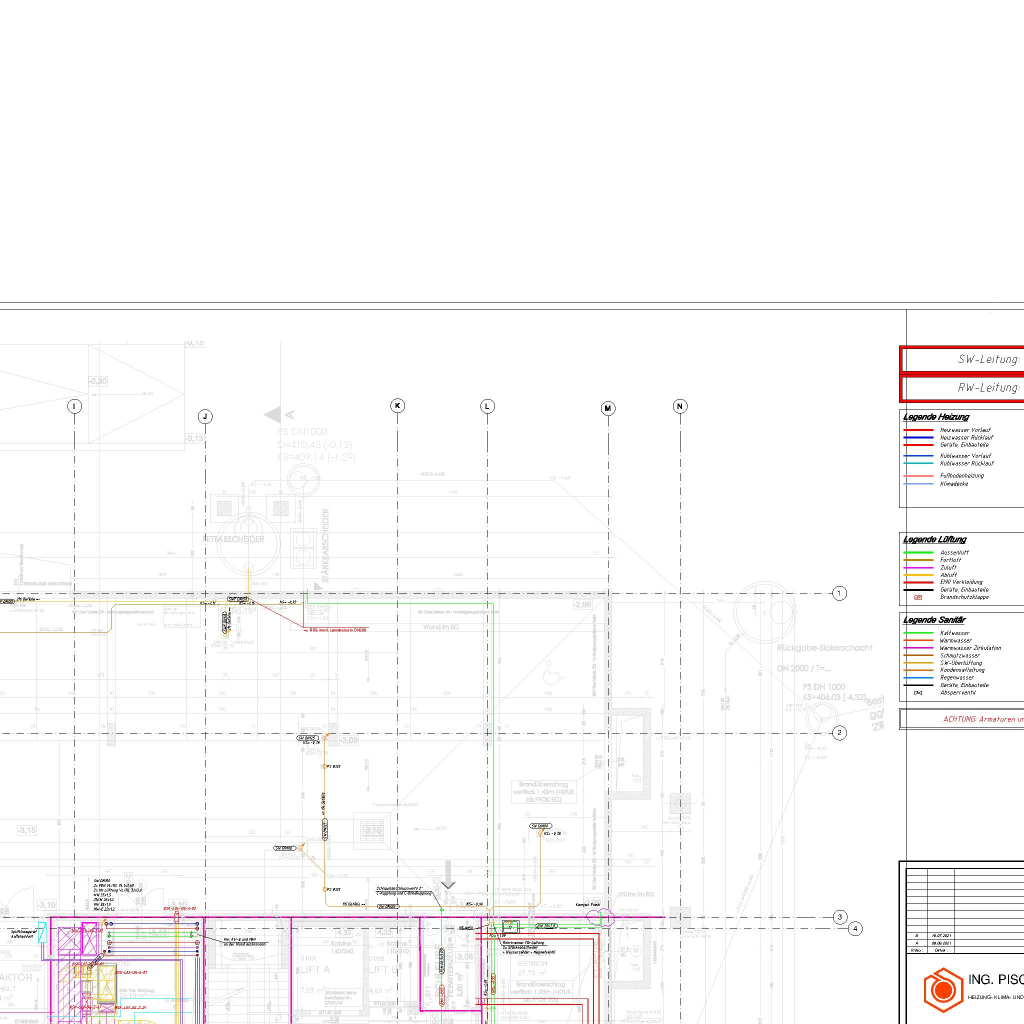Click the STÄRKEABSCHEIDER vertical label
This screenshot has height=1024, width=1024.
pos(325,545)
